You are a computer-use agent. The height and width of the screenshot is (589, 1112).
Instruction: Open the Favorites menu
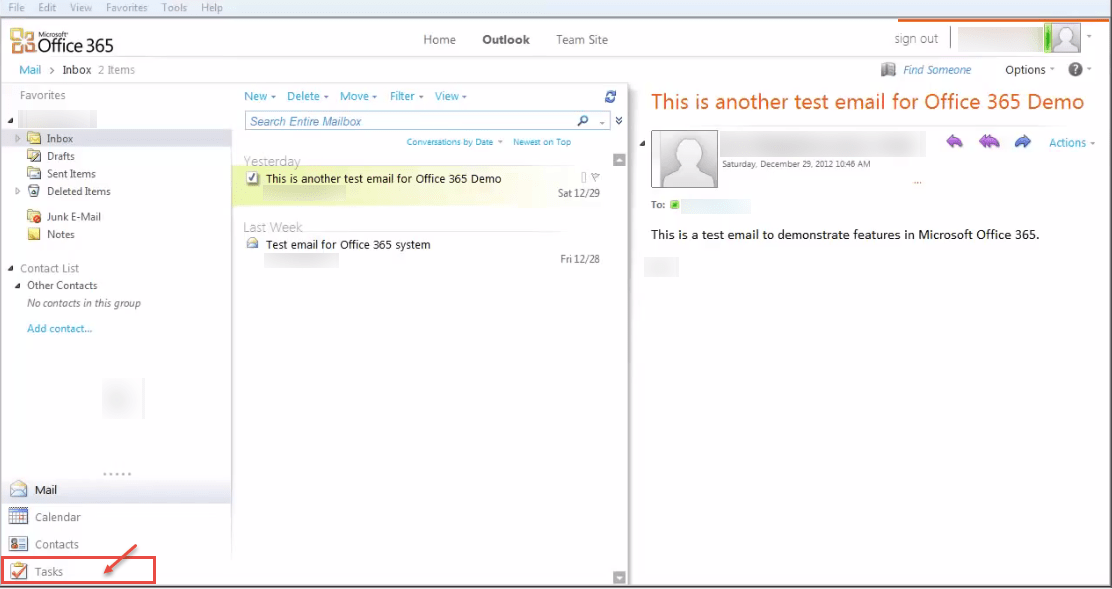(x=127, y=7)
